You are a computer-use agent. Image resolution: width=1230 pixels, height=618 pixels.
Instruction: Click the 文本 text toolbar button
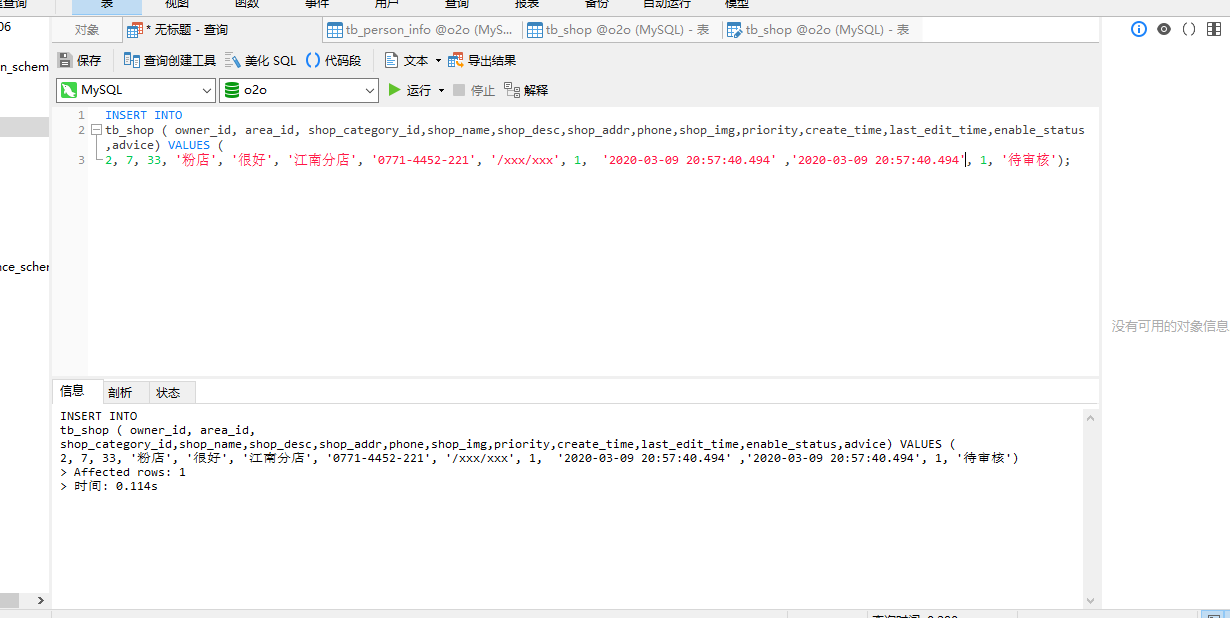(x=406, y=60)
